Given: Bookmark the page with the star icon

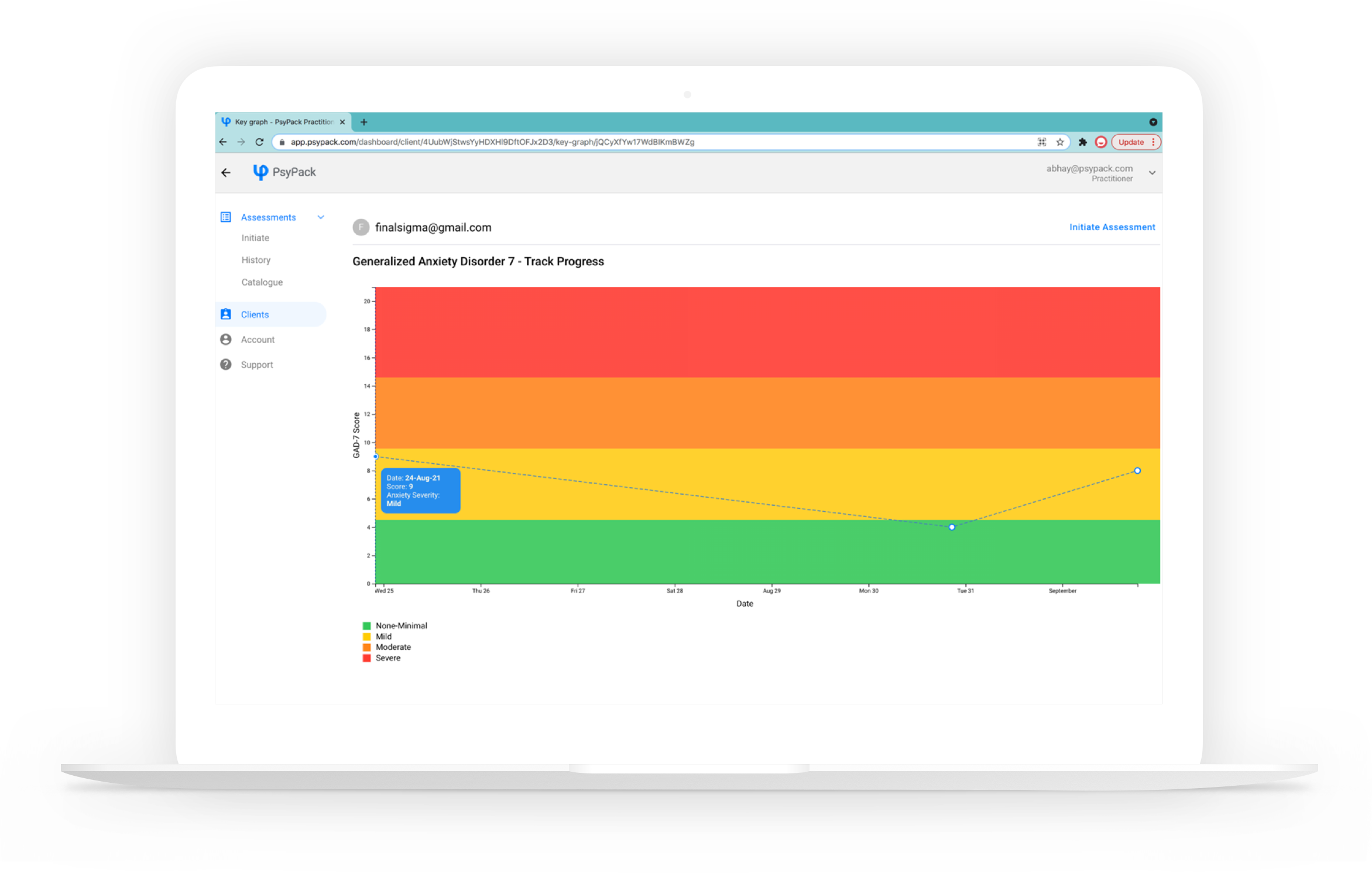Looking at the screenshot, I should [x=1060, y=142].
